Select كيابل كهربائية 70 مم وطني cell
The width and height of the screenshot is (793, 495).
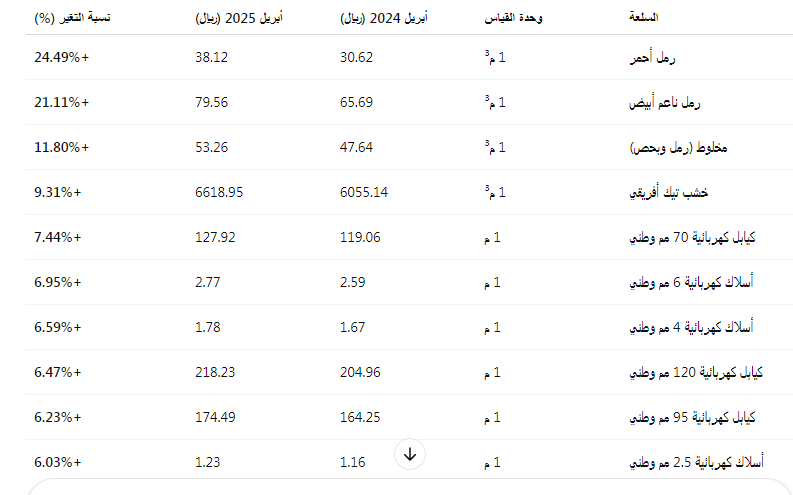[x=692, y=237]
